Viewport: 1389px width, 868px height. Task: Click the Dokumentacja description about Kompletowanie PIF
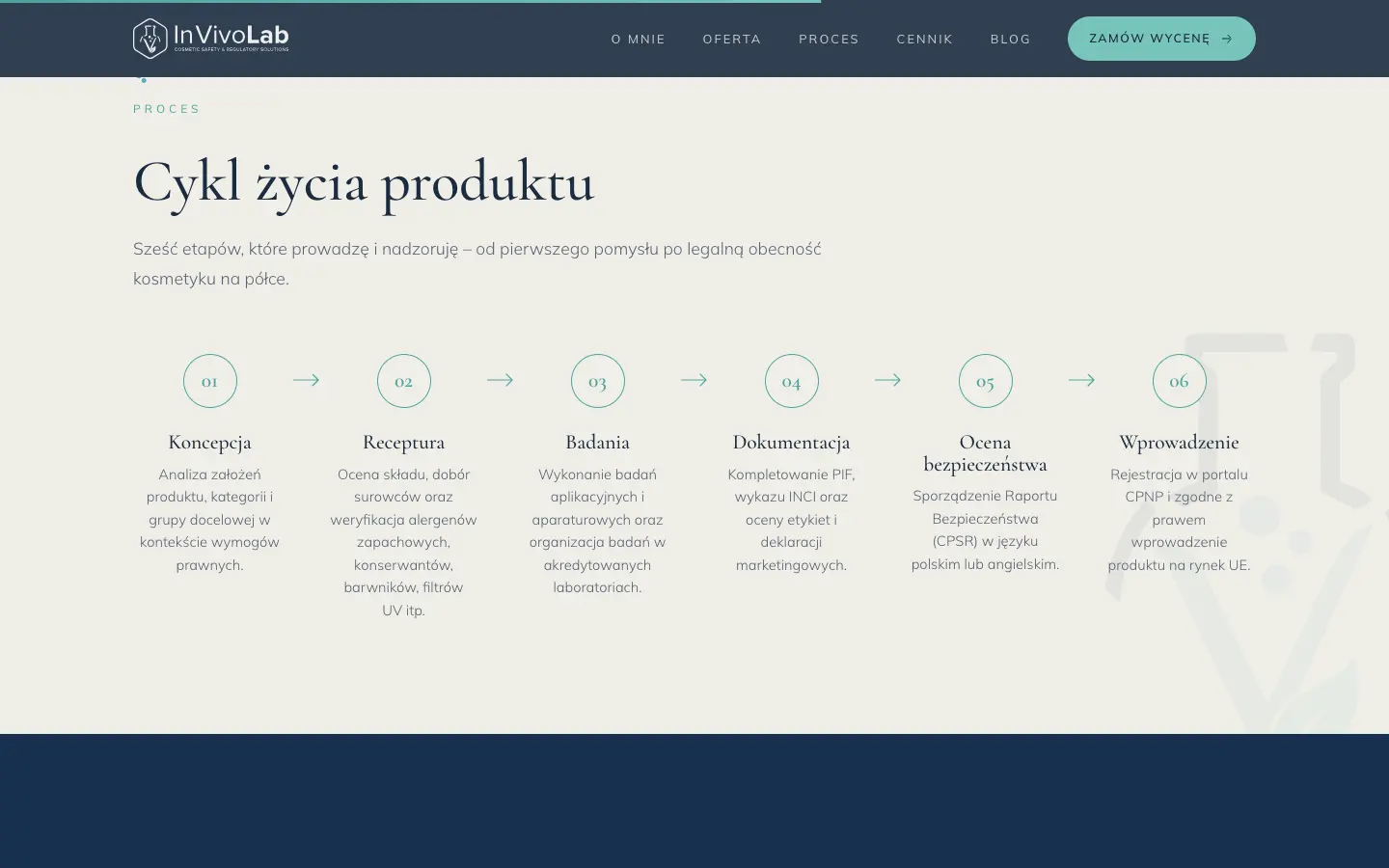click(792, 520)
